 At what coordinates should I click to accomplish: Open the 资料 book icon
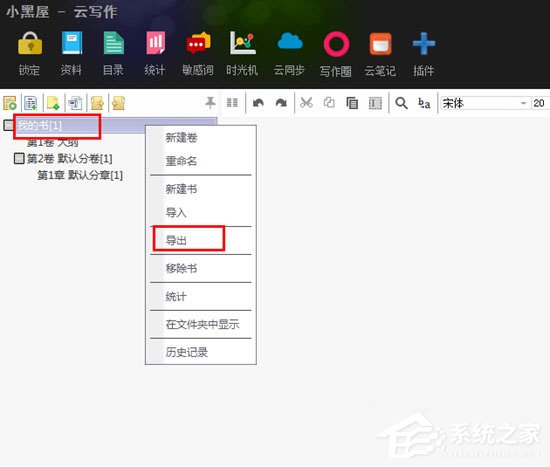[x=72, y=43]
